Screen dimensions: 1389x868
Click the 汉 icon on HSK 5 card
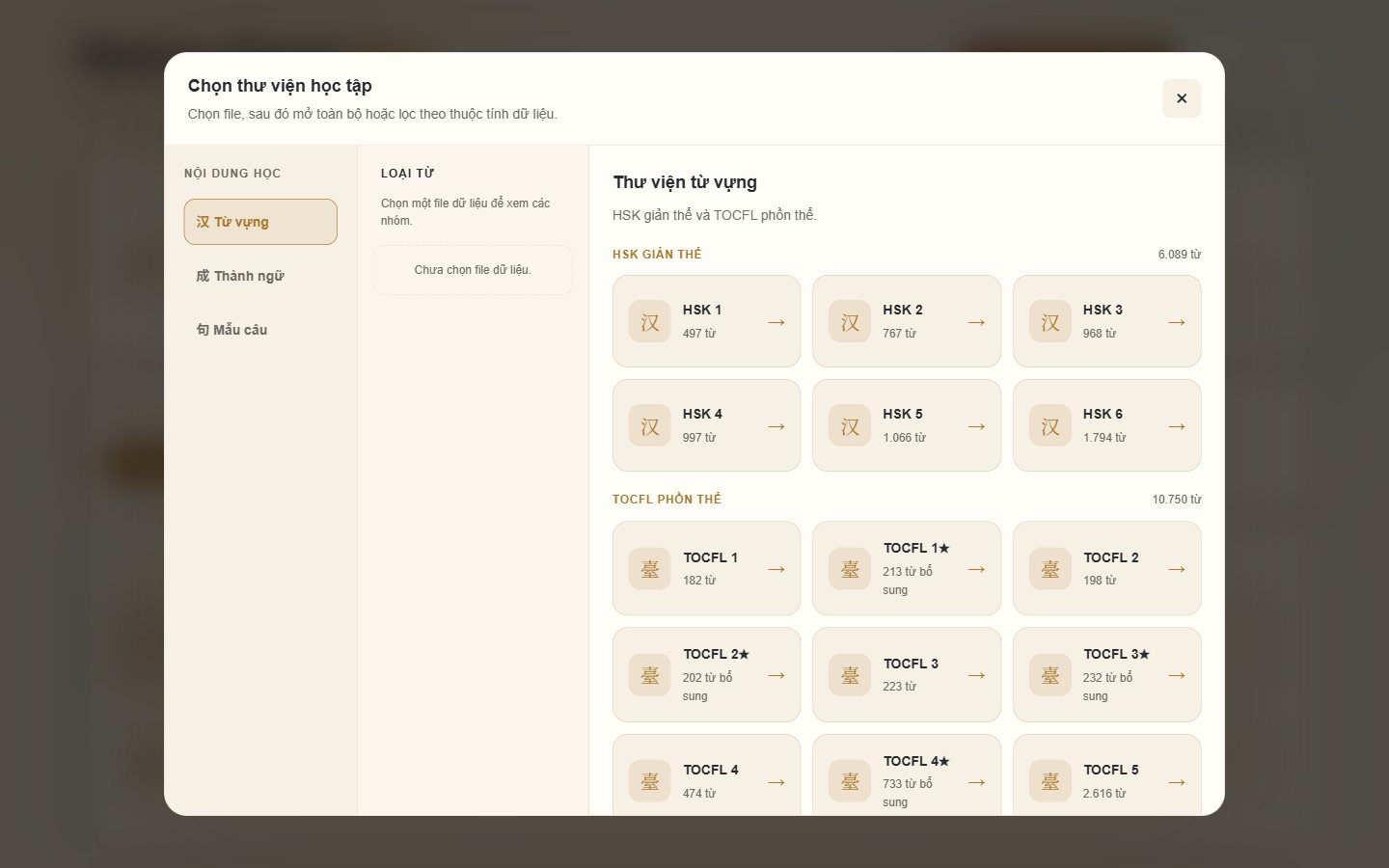(x=850, y=426)
